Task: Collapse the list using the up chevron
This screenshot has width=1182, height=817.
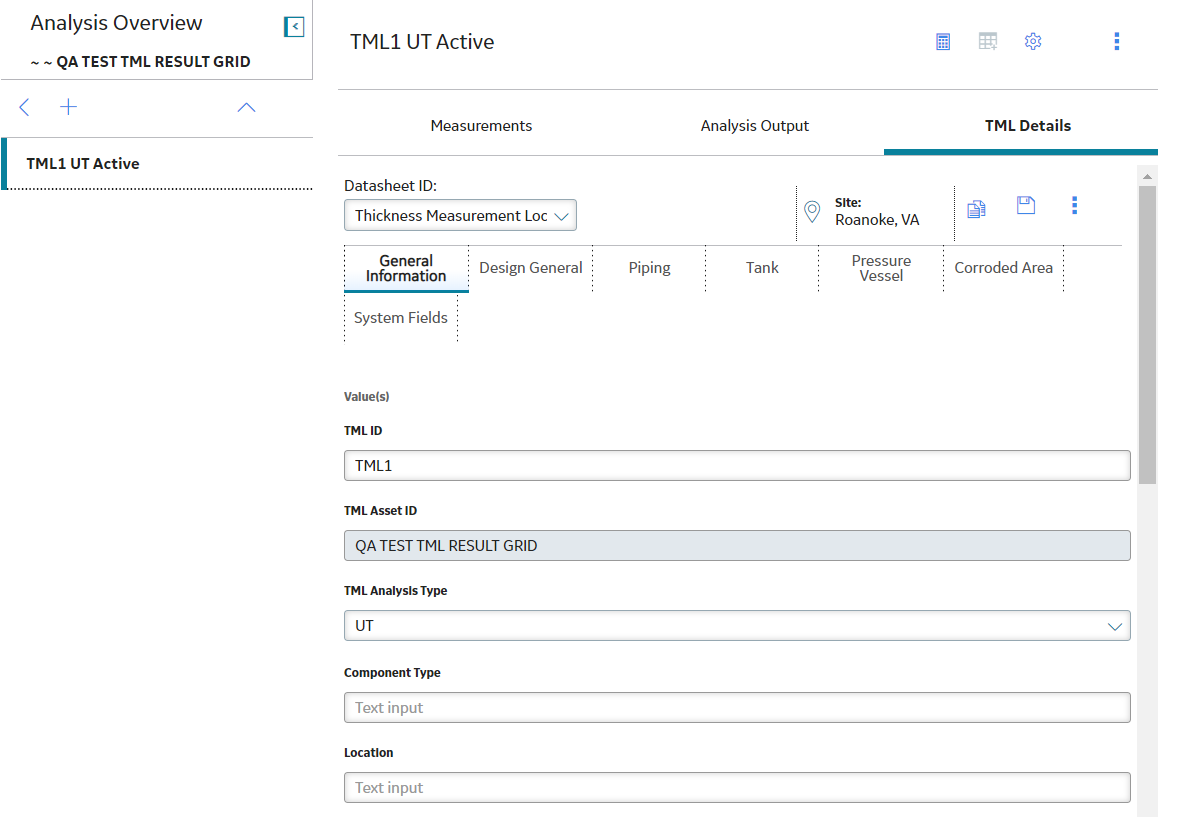Action: pos(247,108)
